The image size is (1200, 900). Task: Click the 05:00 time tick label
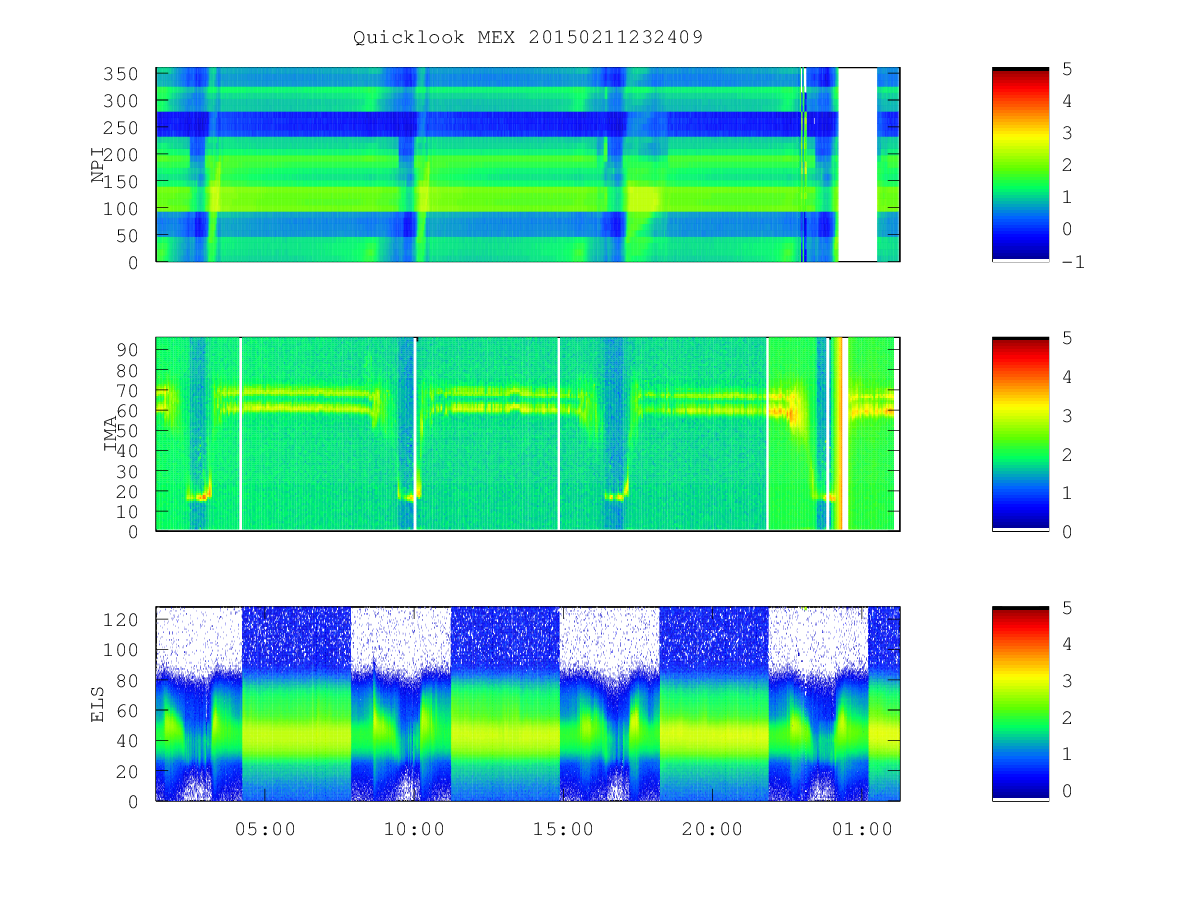[x=265, y=829]
